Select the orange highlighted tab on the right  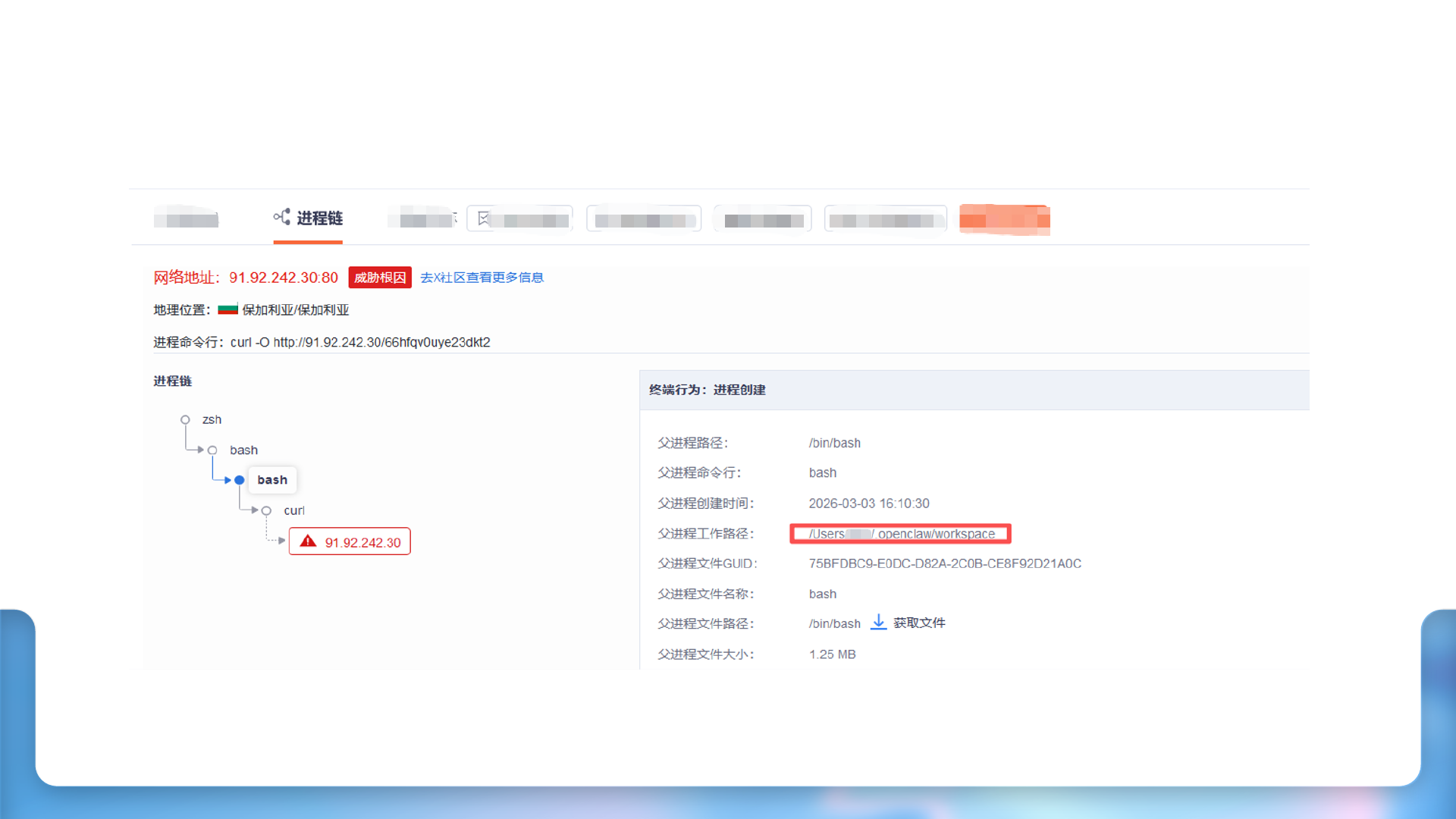point(1004,219)
